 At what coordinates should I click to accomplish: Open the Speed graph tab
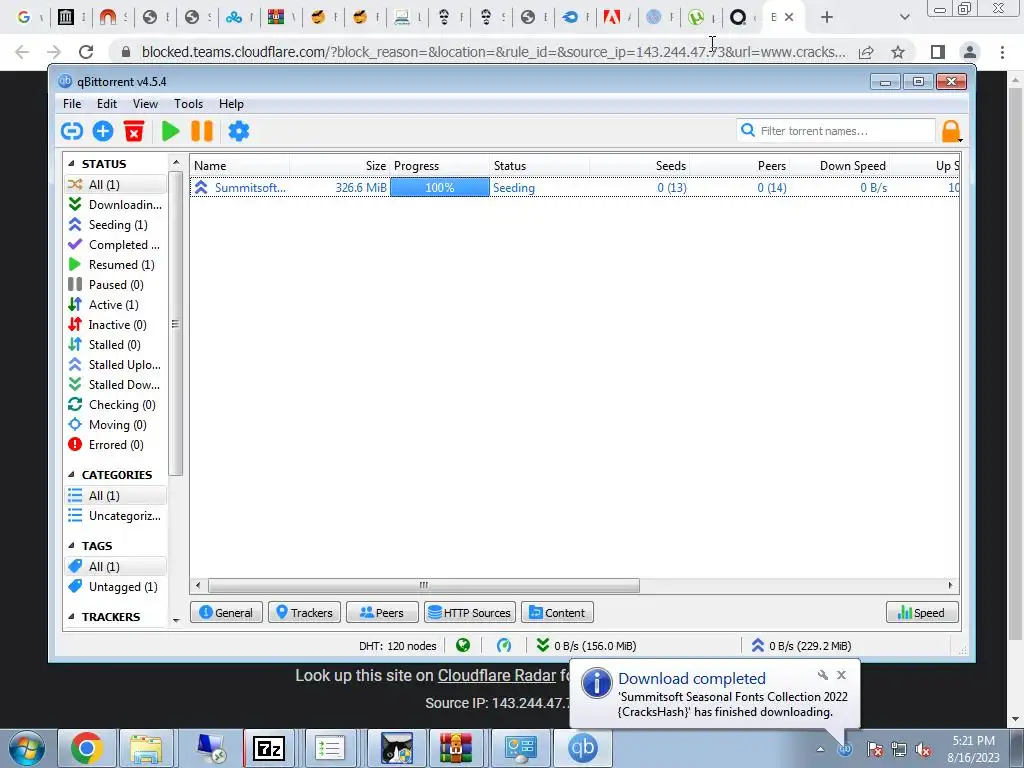922,613
